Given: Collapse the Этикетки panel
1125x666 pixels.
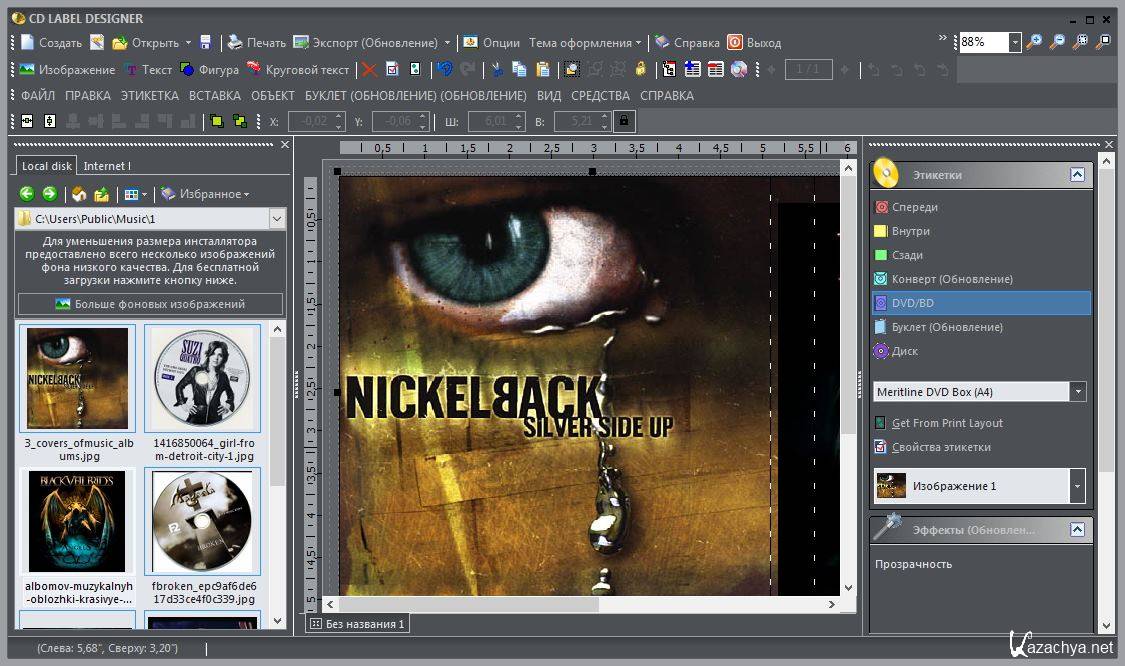Looking at the screenshot, I should pyautogui.click(x=1076, y=174).
